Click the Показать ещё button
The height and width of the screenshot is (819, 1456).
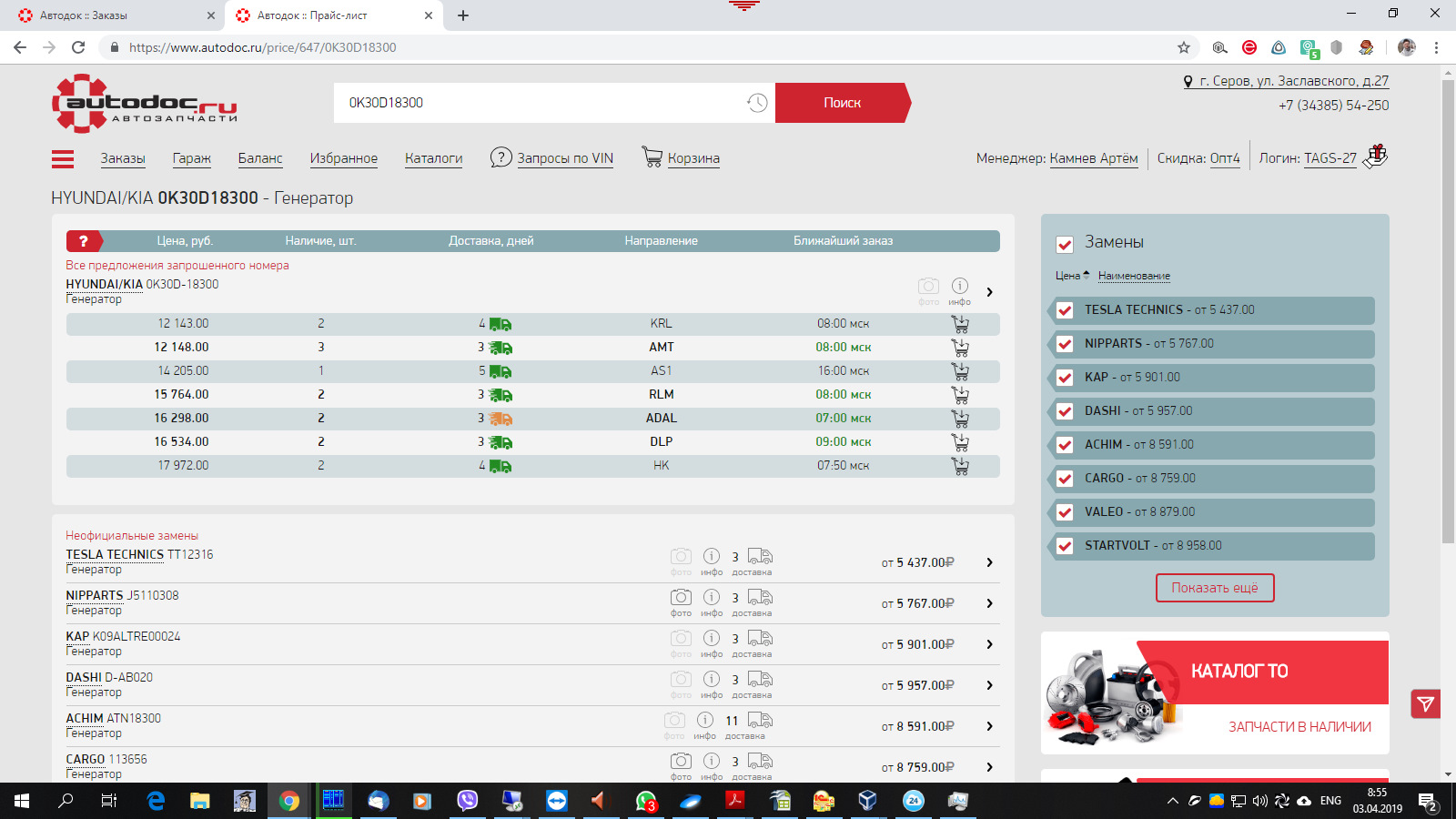click(x=1215, y=588)
